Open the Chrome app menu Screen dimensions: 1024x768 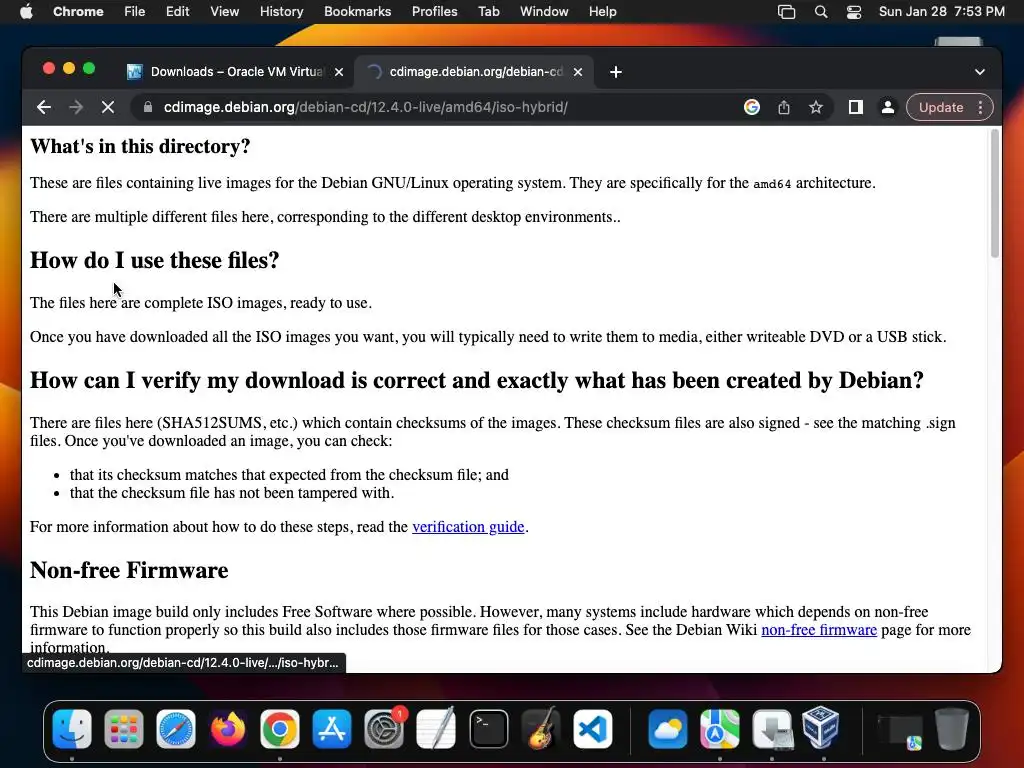78,11
